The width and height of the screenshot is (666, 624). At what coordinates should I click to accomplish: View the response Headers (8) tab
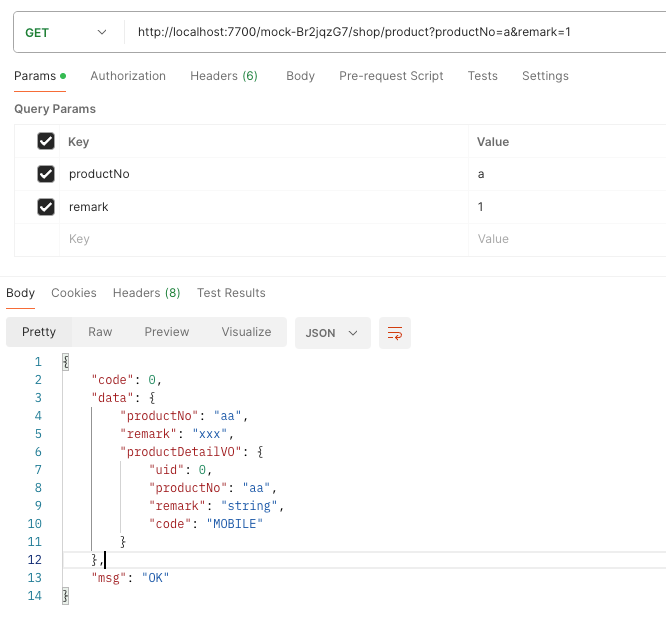click(146, 293)
